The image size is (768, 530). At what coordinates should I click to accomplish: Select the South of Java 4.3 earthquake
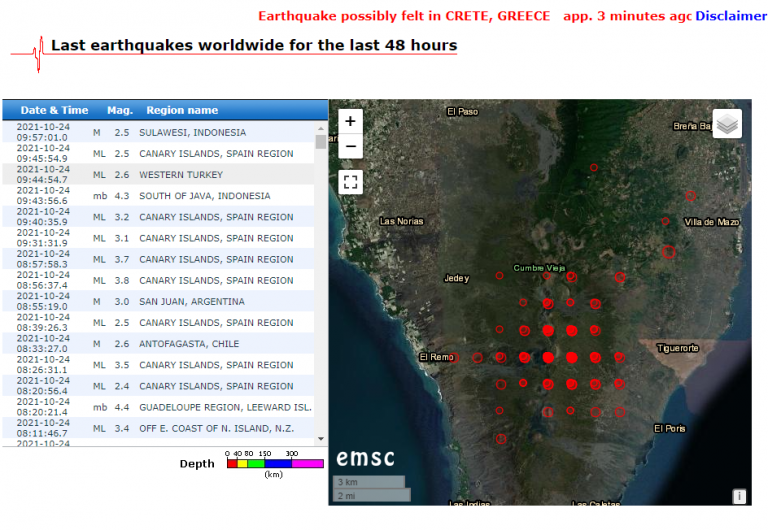(160, 196)
